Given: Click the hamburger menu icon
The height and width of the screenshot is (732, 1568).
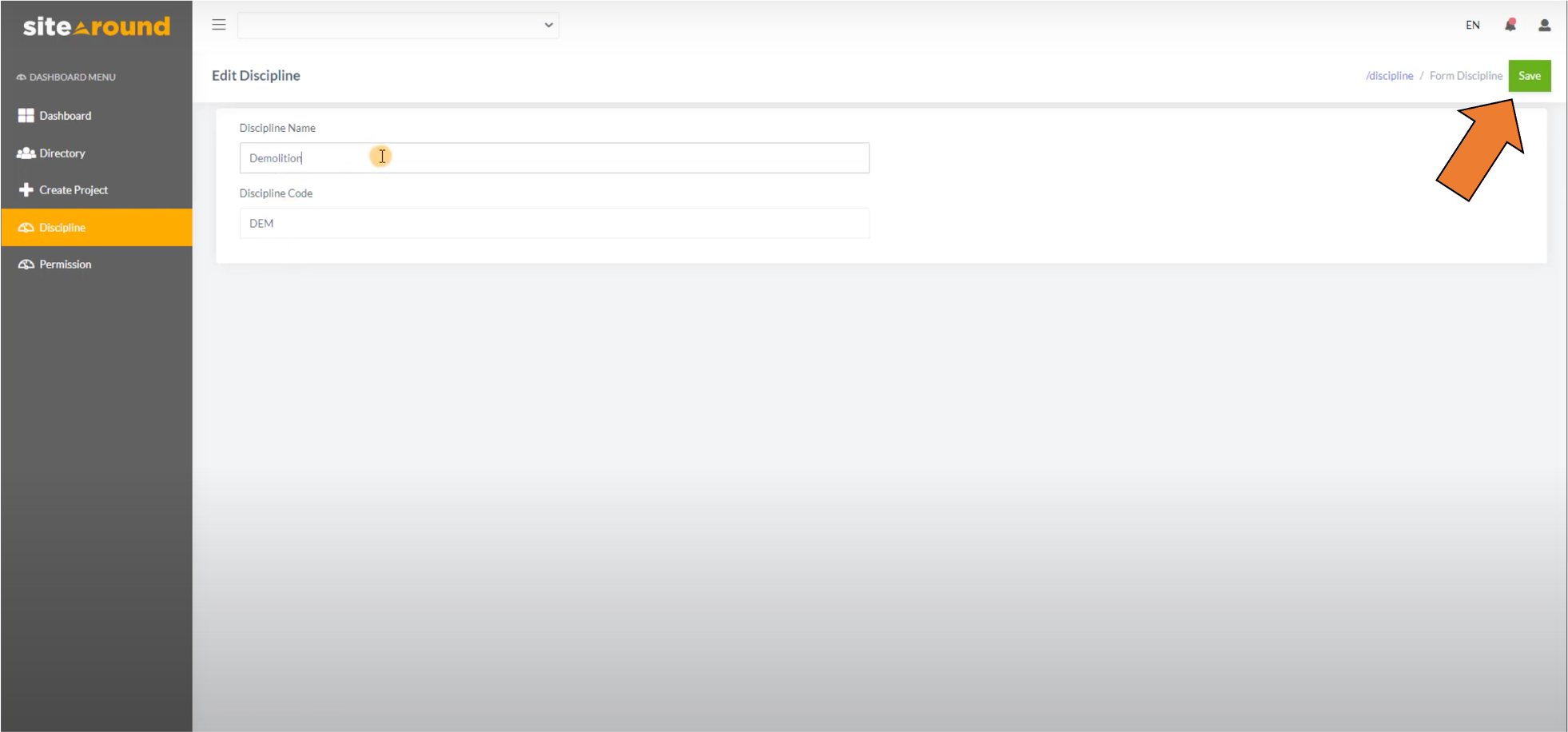Looking at the screenshot, I should [x=218, y=25].
